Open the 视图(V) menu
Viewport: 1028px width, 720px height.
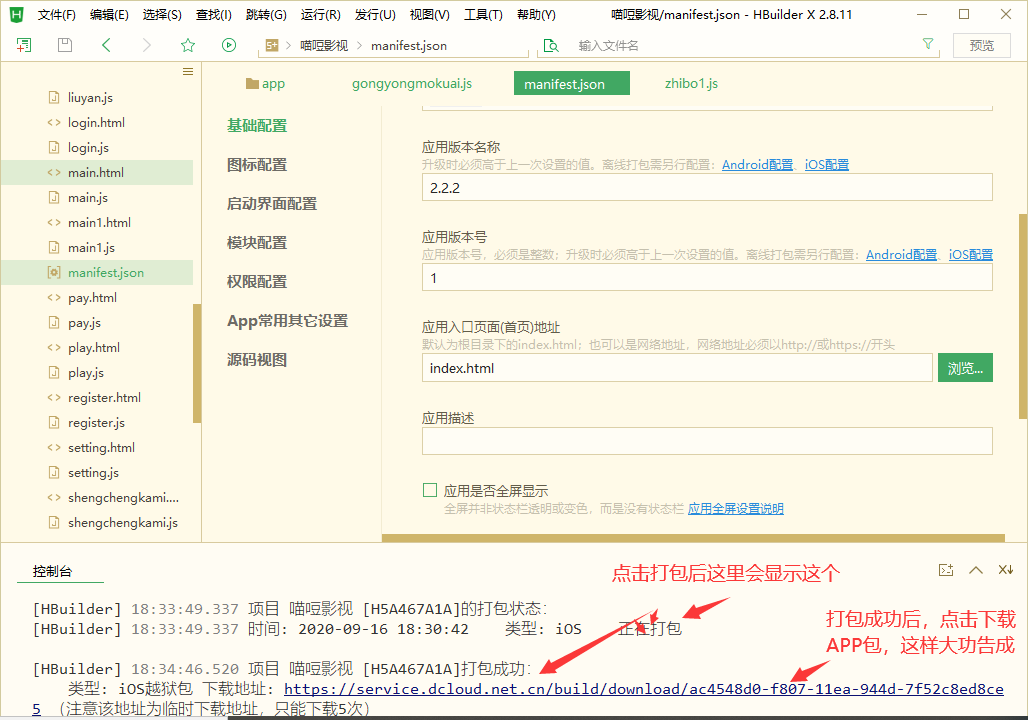pyautogui.click(x=429, y=14)
